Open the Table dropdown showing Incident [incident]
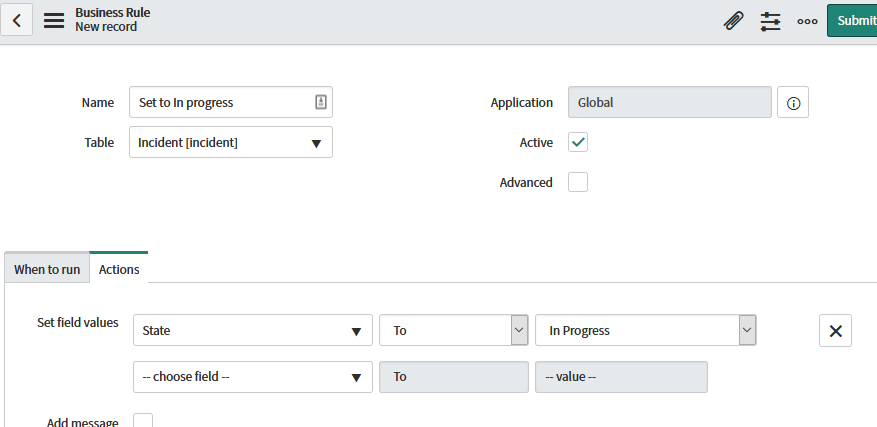Screen dimensions: 877x427 (231, 142)
